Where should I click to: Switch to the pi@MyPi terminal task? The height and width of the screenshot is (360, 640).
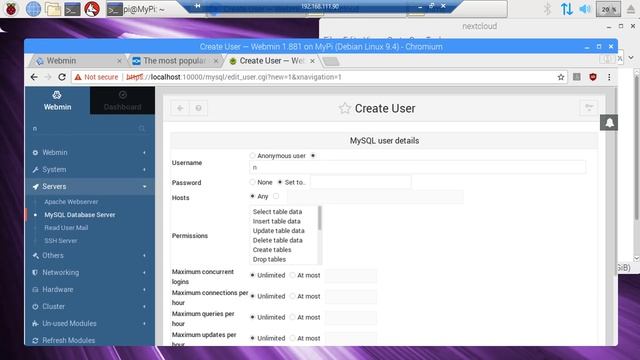click(x=136, y=9)
